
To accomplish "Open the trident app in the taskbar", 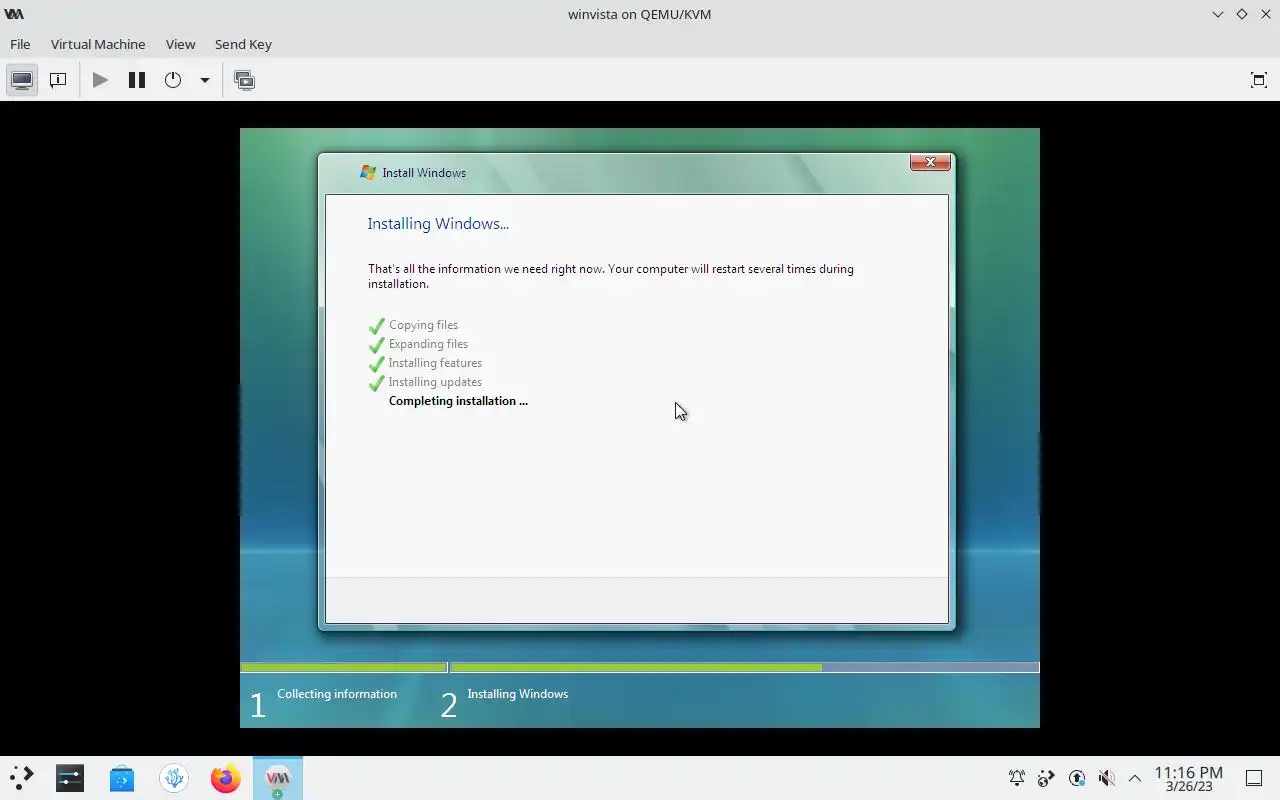I will point(174,778).
